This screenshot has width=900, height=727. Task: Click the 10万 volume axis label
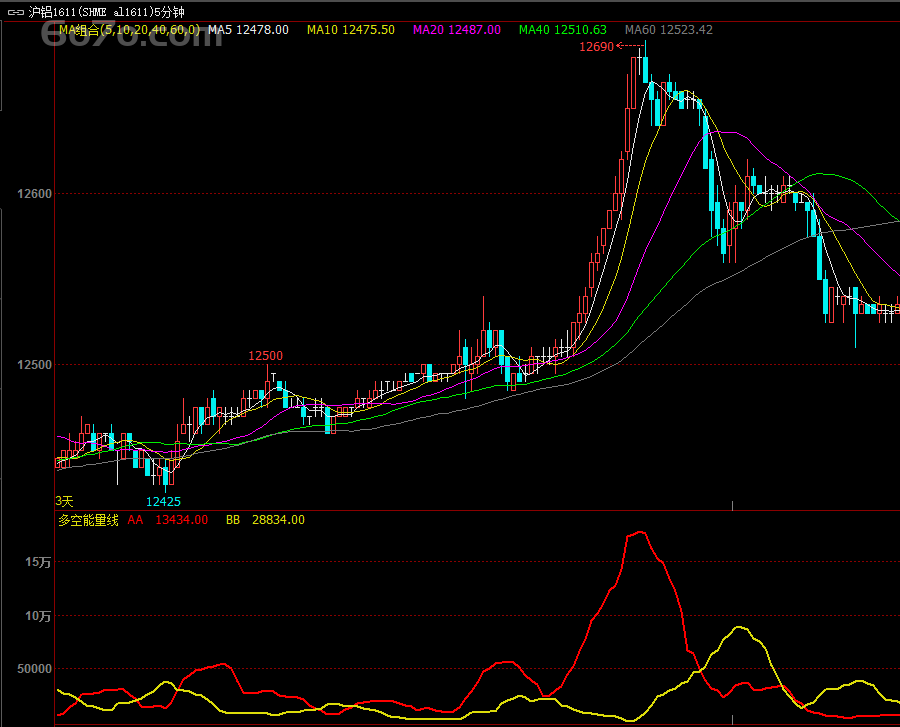coord(38,616)
